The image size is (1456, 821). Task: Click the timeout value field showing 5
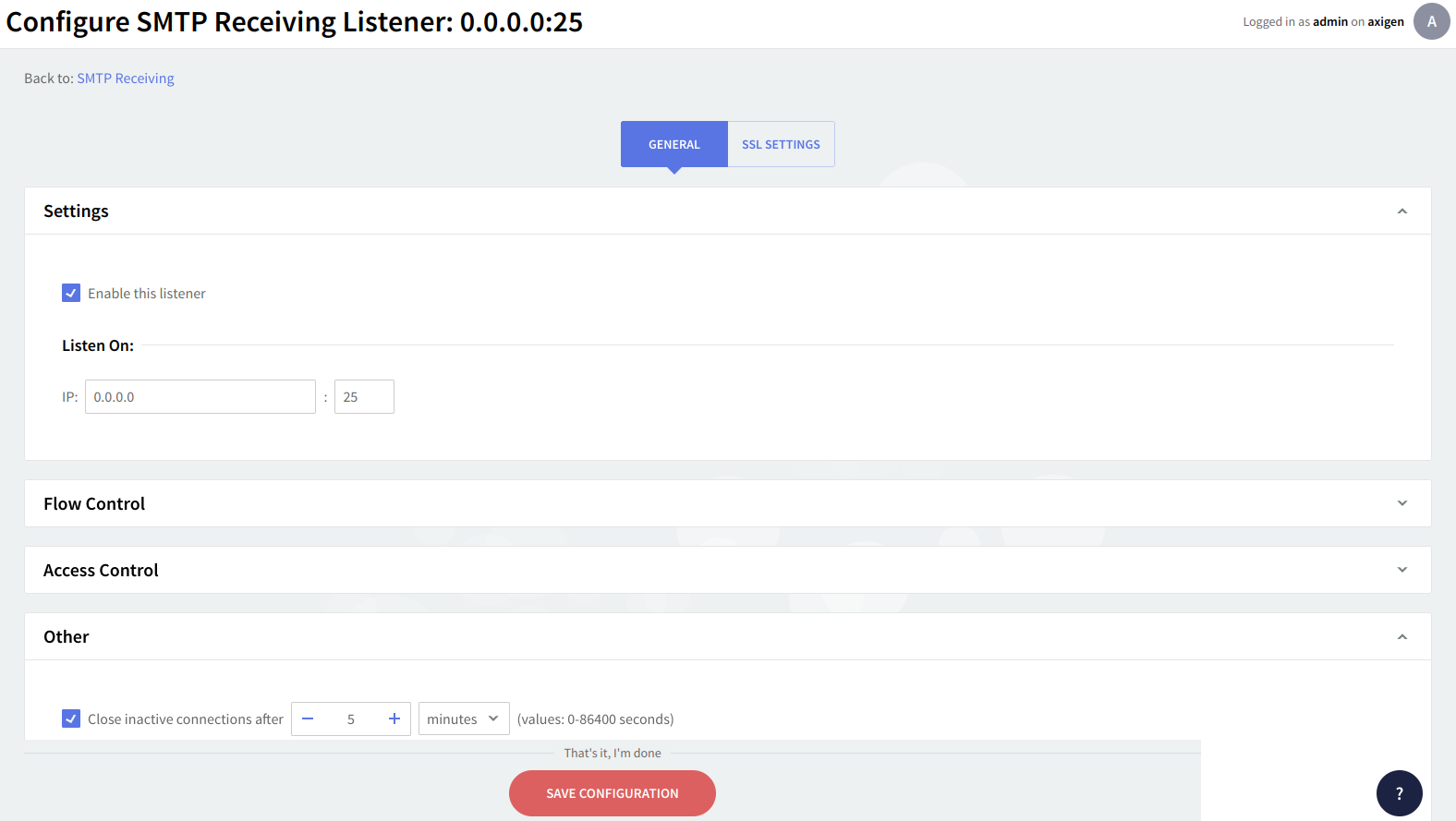(x=351, y=718)
